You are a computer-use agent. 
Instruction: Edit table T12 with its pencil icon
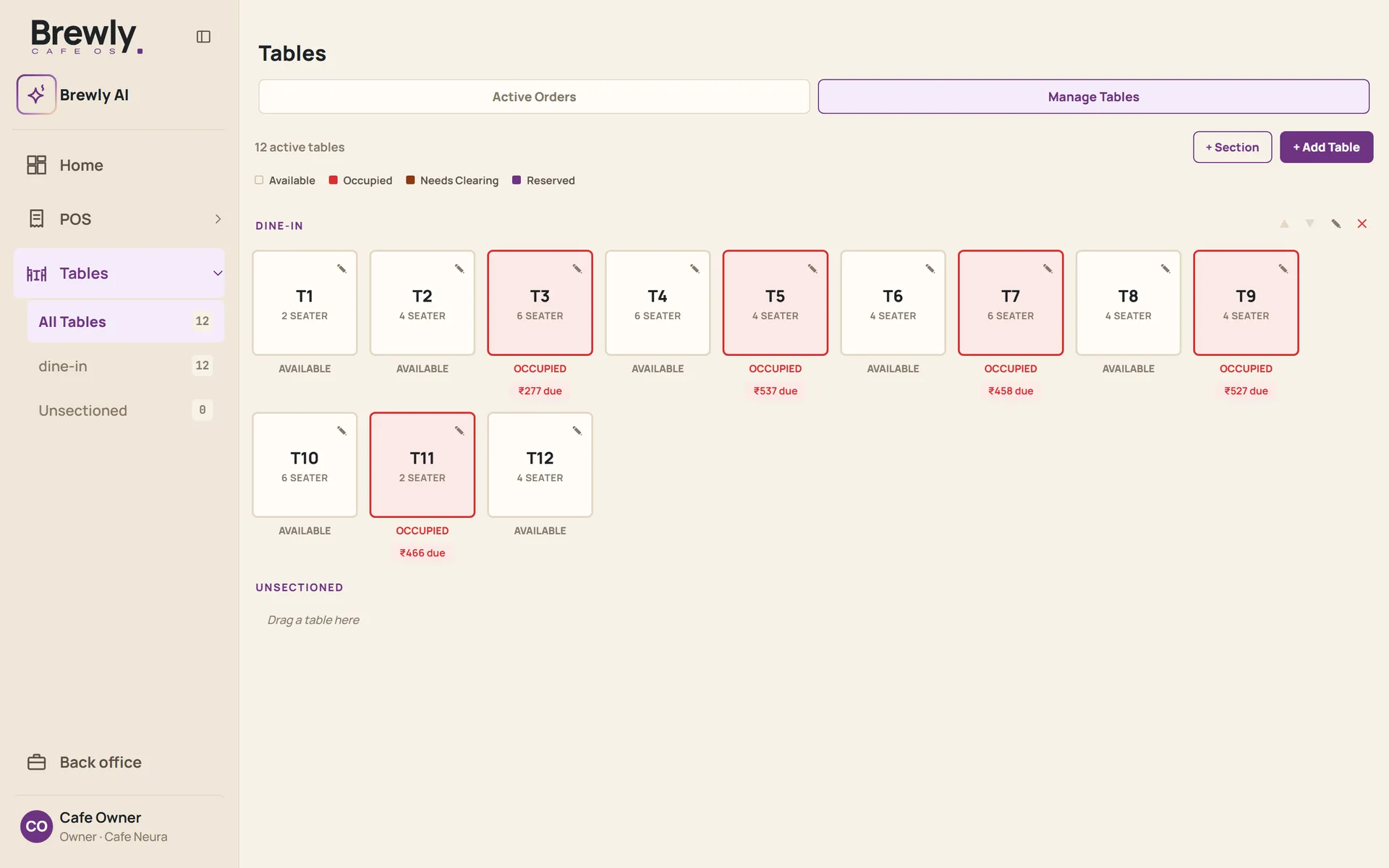click(x=577, y=431)
